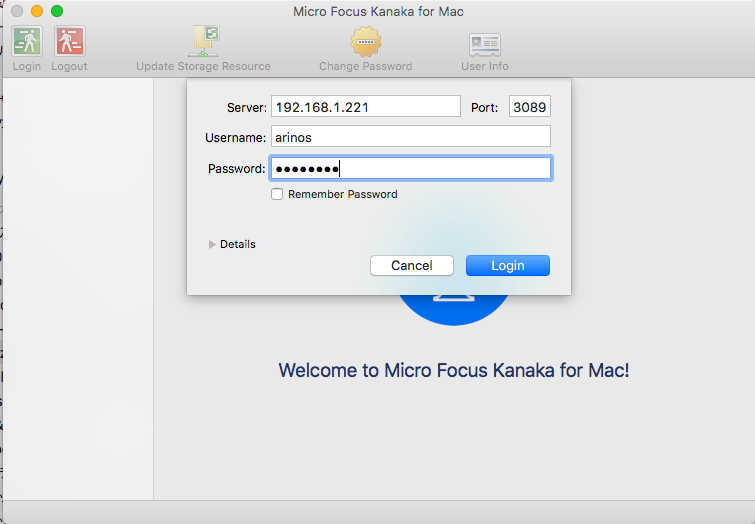Image resolution: width=755 pixels, height=524 pixels.
Task: Enable the Remember Password checkbox
Action: [x=277, y=194]
